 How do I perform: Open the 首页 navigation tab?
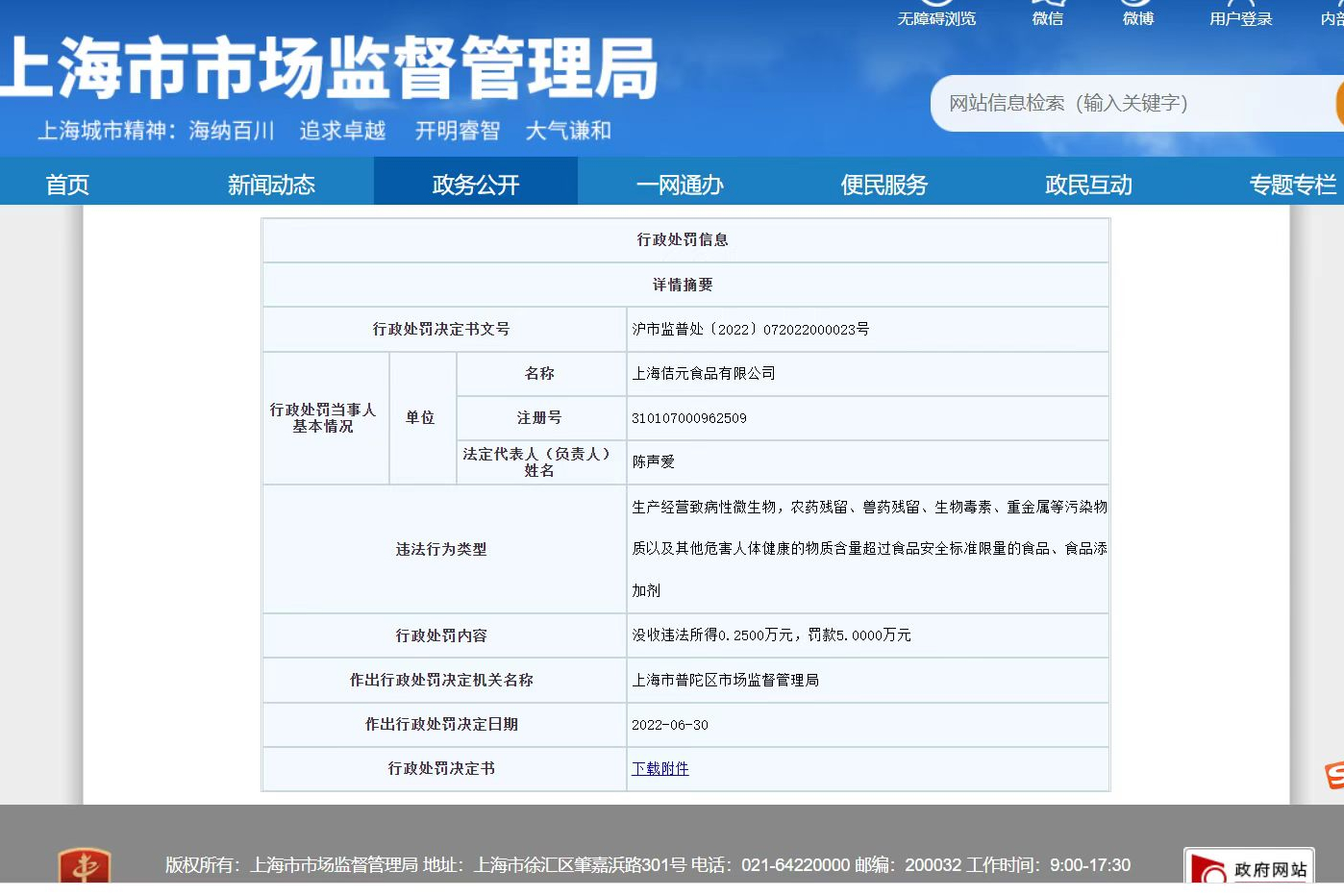coord(67,184)
